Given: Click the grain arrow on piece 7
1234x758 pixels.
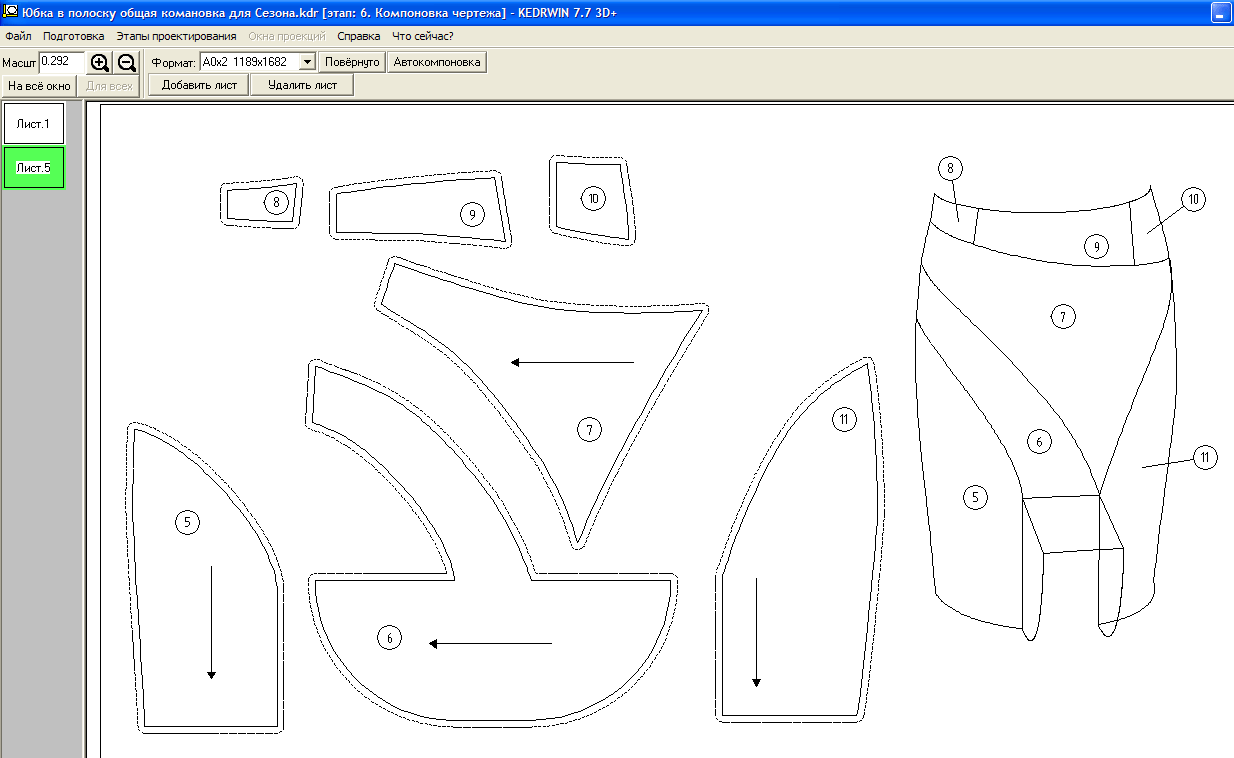Looking at the screenshot, I should (572, 362).
